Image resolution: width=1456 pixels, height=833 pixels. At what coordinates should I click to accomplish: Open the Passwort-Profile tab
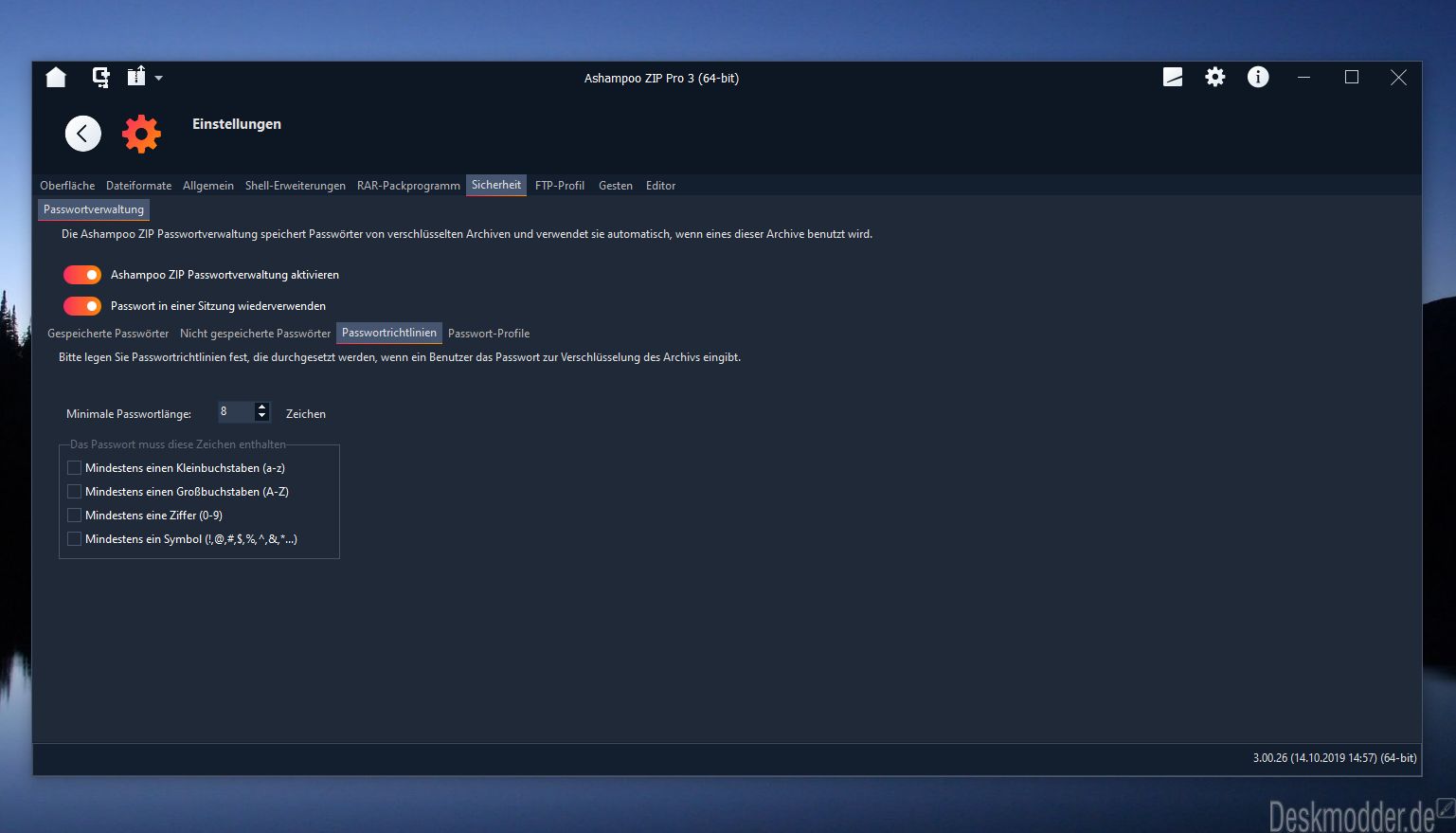pos(489,334)
